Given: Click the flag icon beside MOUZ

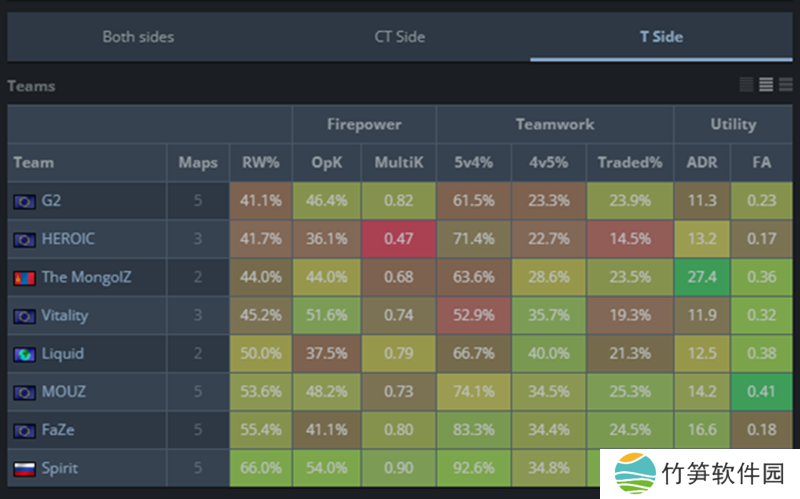Looking at the screenshot, I should click(23, 392).
